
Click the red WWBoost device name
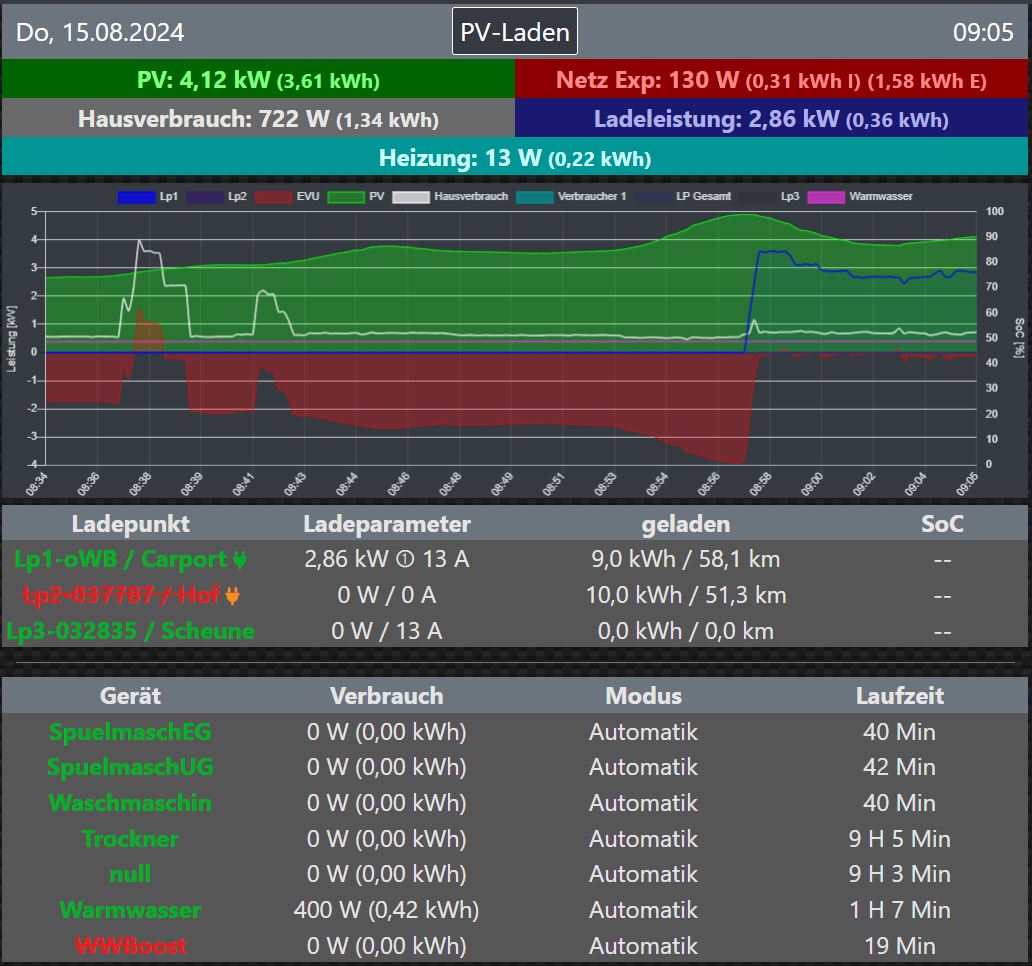(x=130, y=946)
